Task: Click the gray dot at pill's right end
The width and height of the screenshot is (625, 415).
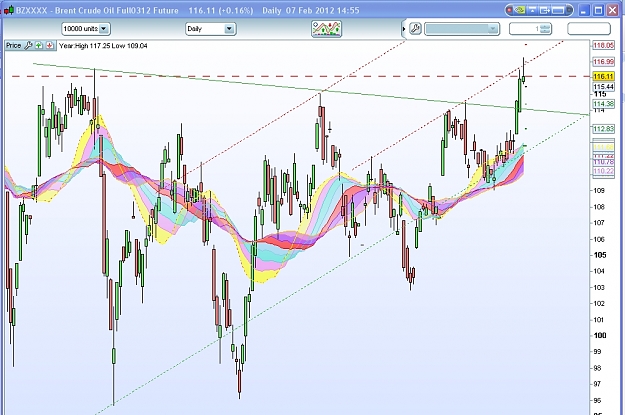Action: click(x=569, y=10)
